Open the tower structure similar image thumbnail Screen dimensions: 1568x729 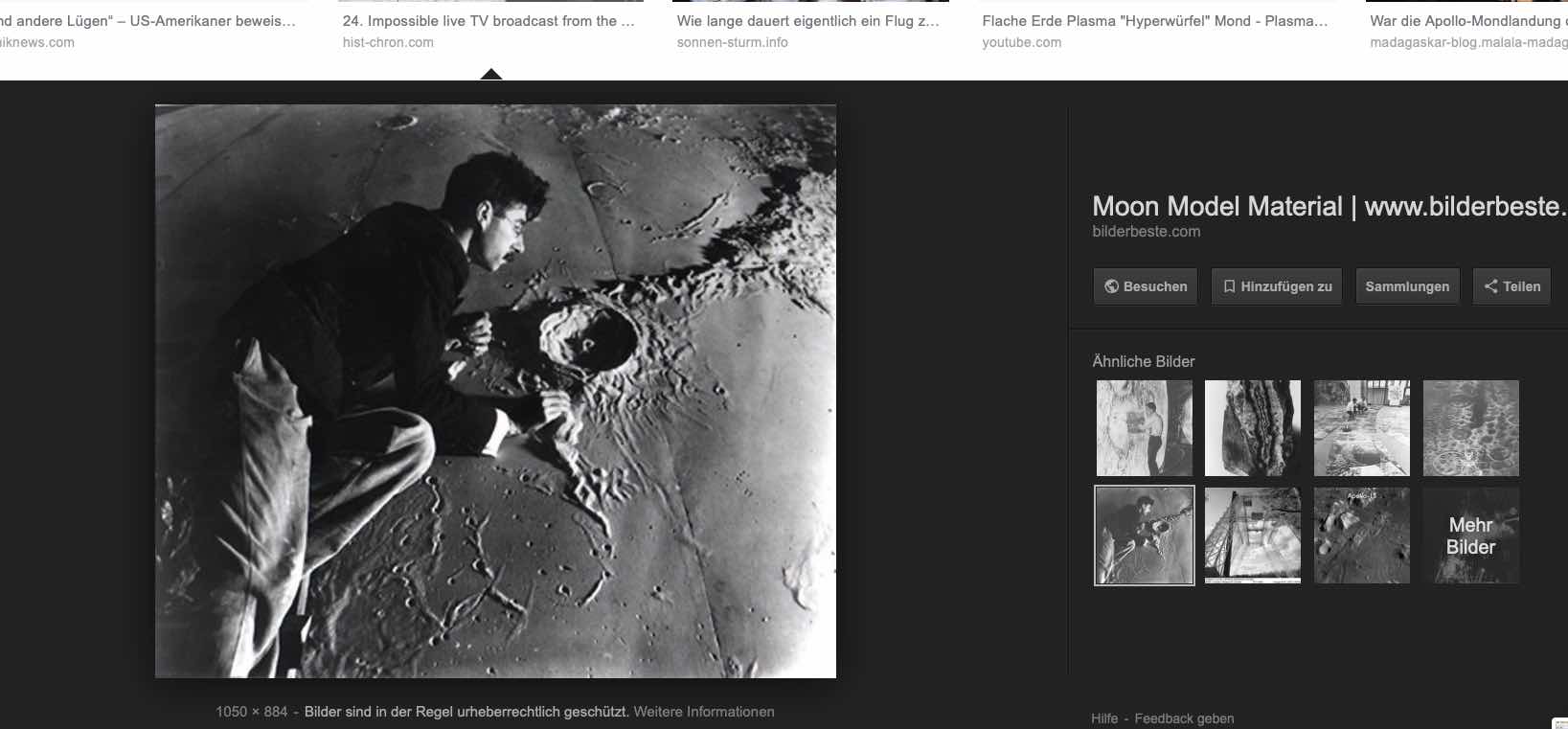click(1253, 535)
